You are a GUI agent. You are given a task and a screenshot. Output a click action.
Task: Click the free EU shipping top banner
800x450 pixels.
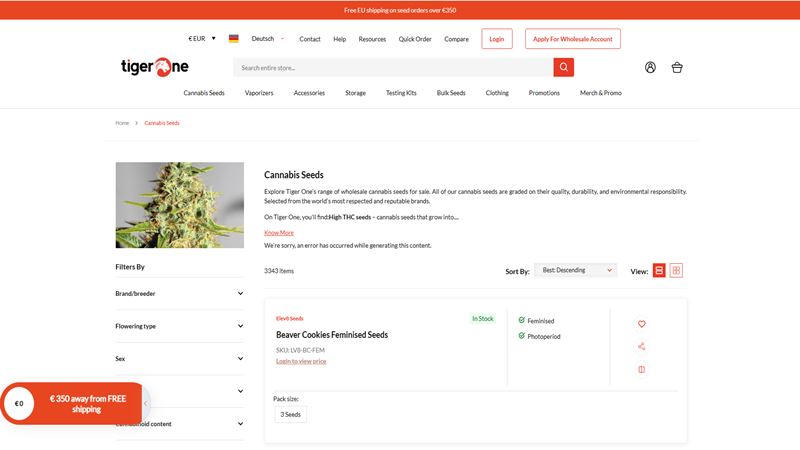coord(400,10)
